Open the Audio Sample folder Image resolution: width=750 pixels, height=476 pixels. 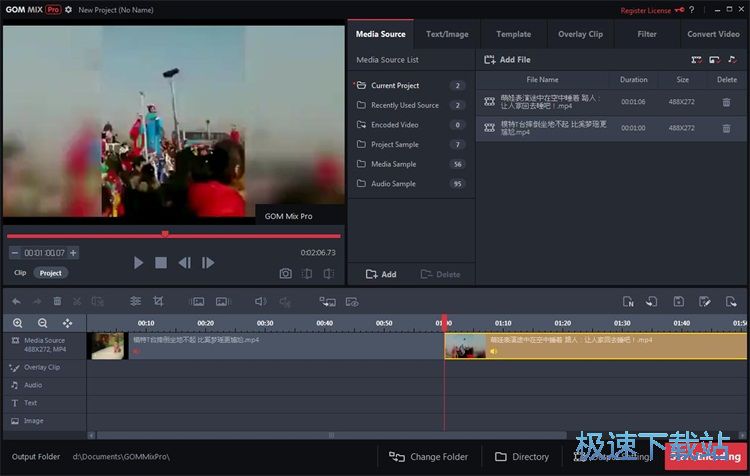click(x=393, y=184)
